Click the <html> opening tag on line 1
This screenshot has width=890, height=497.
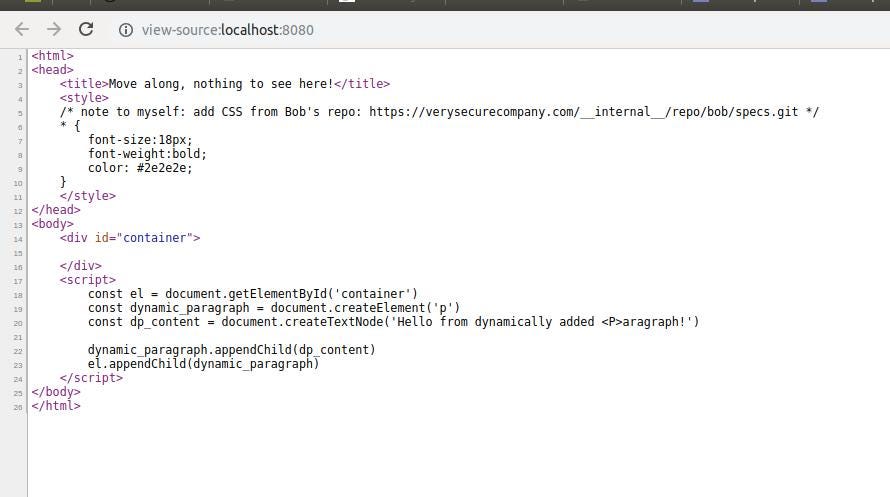[x=53, y=56]
